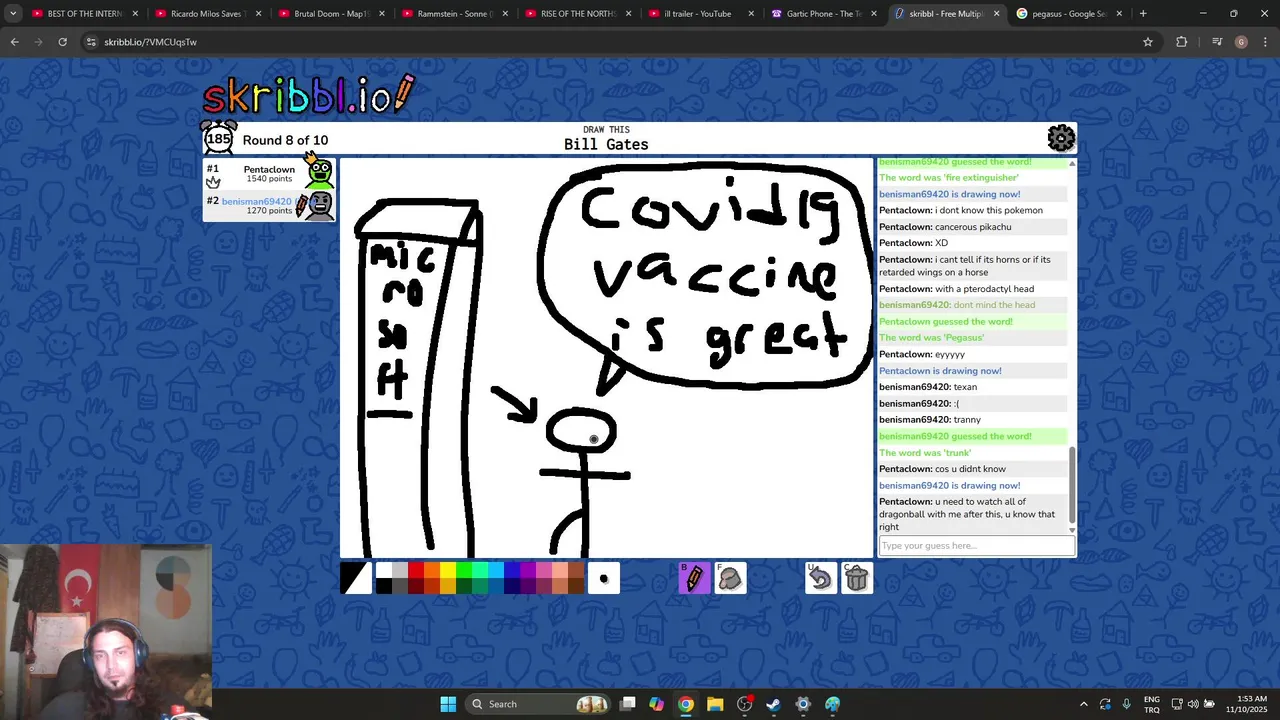Close the Gartic Phone browser tab
This screenshot has width=1280, height=720.
click(x=873, y=14)
